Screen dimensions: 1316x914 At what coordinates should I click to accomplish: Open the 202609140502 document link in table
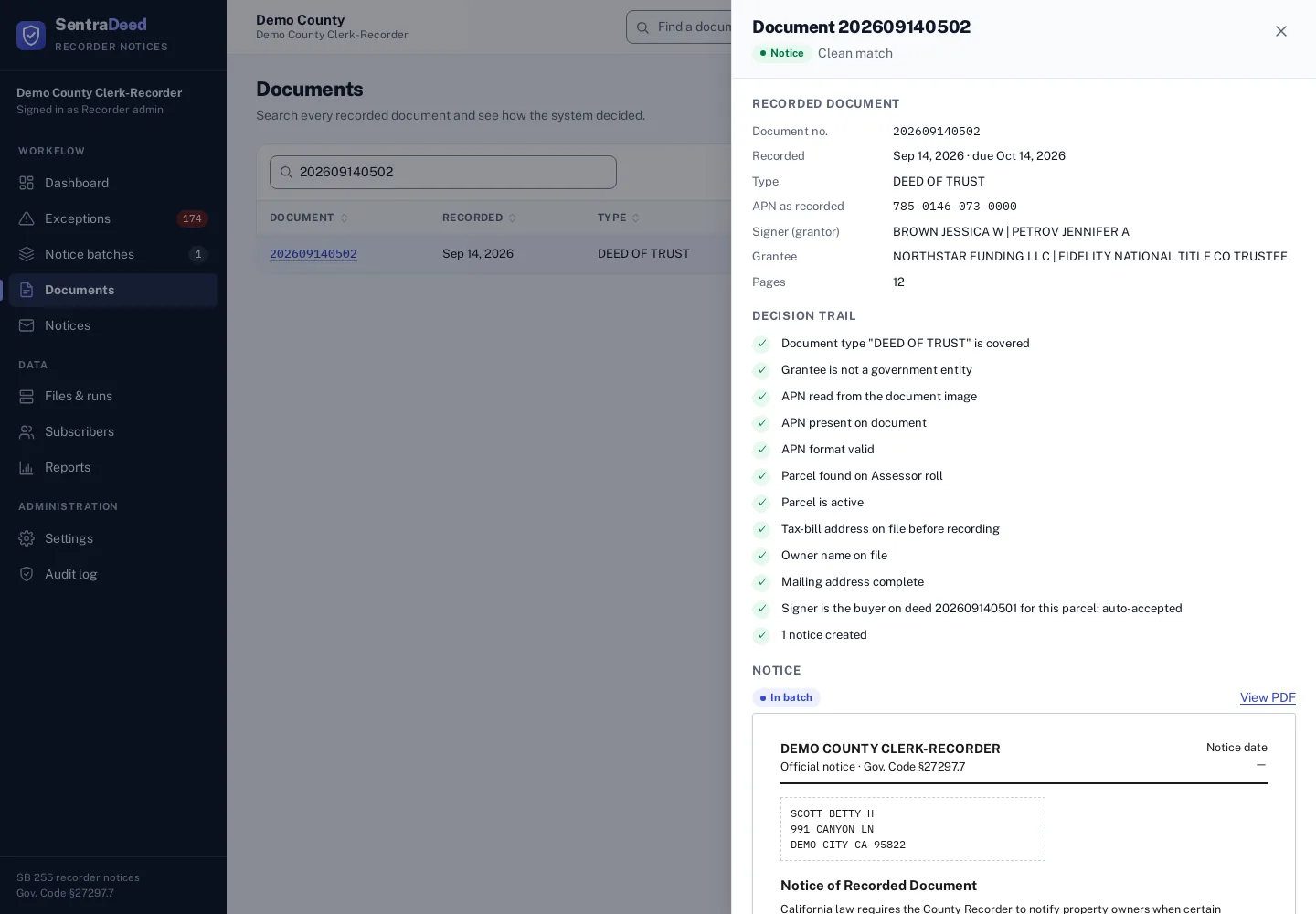point(313,254)
